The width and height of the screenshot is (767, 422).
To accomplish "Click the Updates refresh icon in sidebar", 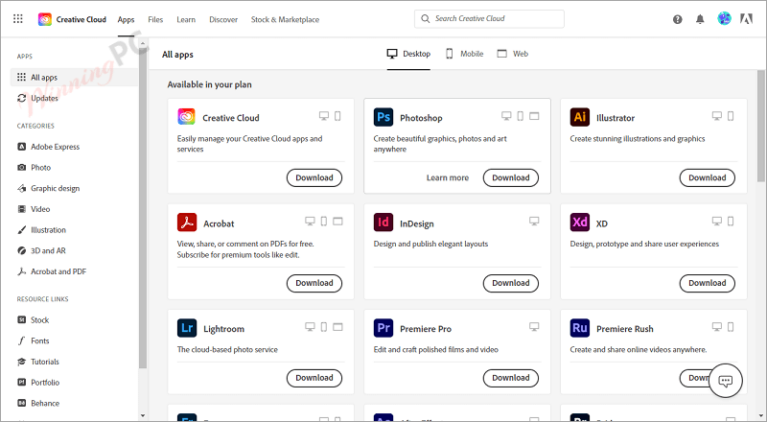I will tap(22, 98).
